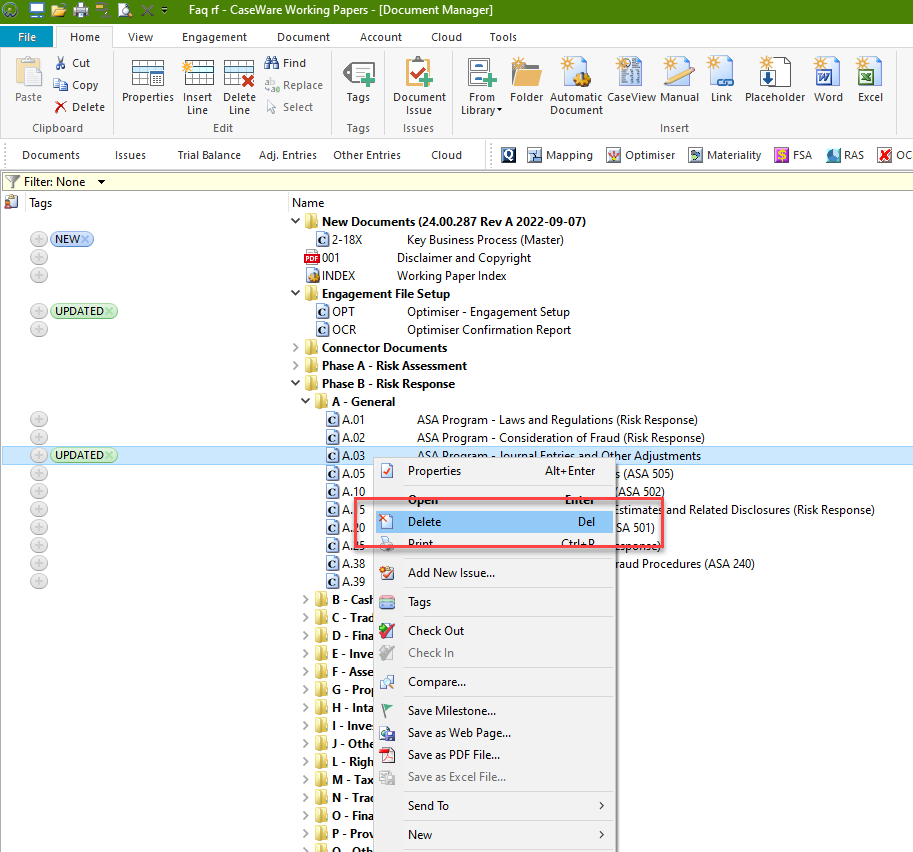The height and width of the screenshot is (852, 913).
Task: Remove the NEW tag with its x
Action: point(87,239)
